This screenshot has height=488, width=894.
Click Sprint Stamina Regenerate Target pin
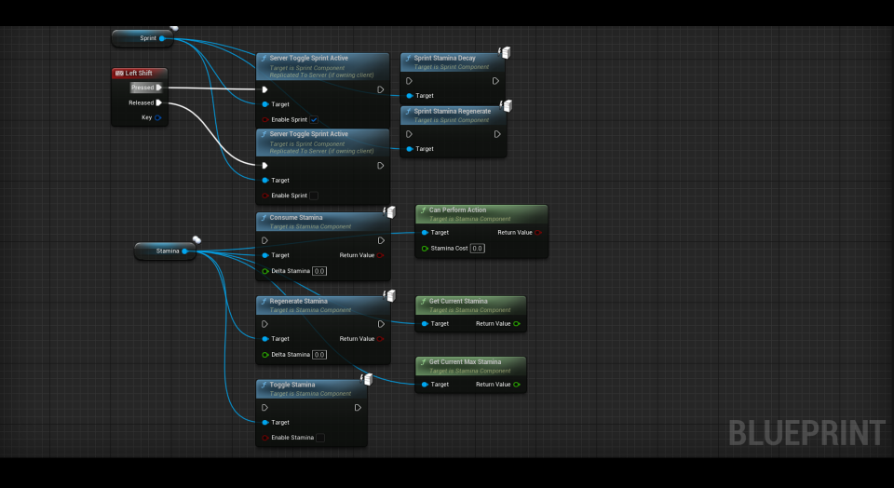point(409,149)
